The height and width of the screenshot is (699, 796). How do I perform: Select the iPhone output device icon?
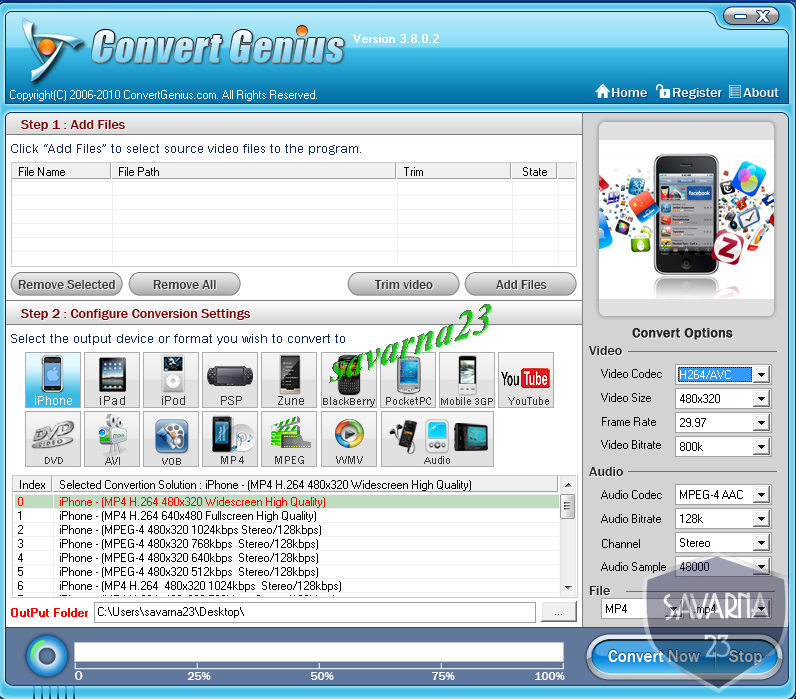click(x=53, y=380)
